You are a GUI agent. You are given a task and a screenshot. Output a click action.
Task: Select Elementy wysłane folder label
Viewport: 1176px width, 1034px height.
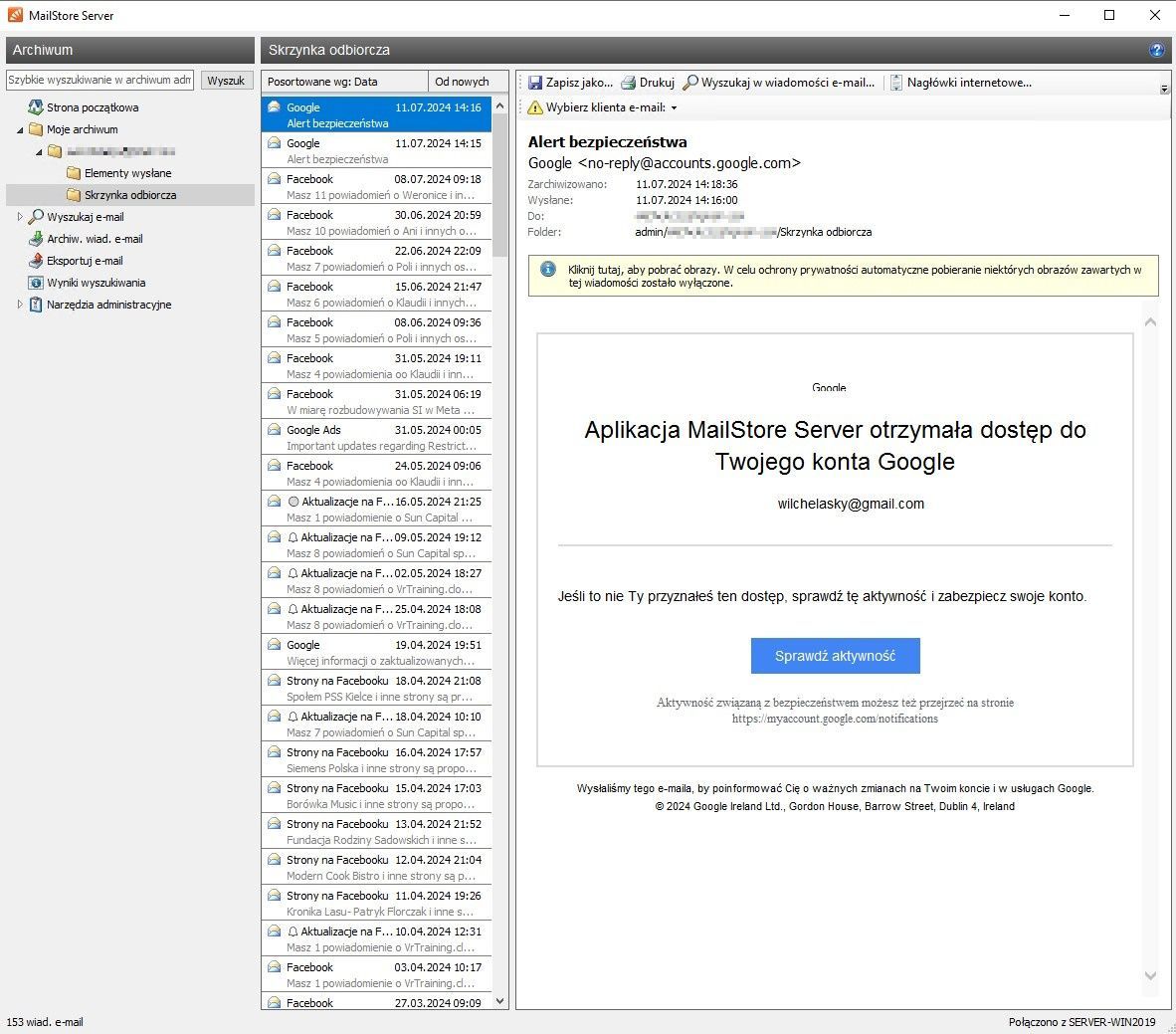pos(127,173)
